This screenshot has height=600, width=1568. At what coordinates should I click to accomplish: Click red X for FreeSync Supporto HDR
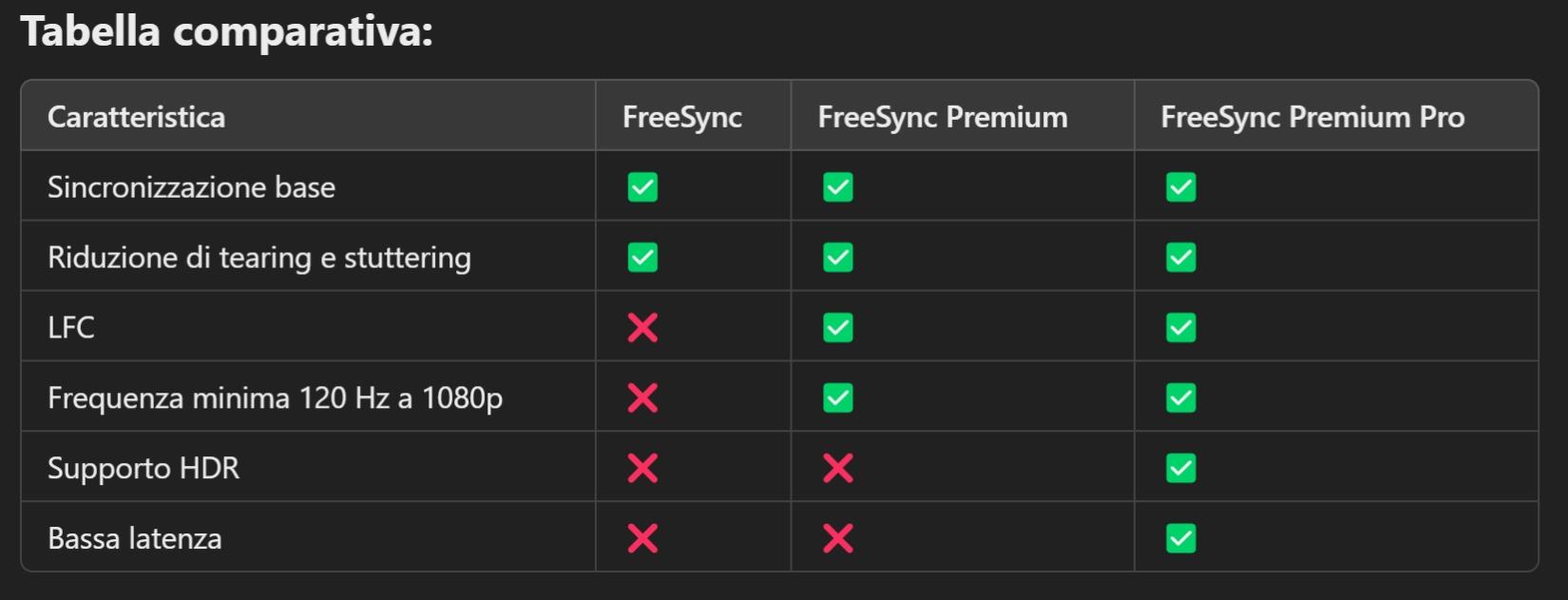tap(642, 468)
